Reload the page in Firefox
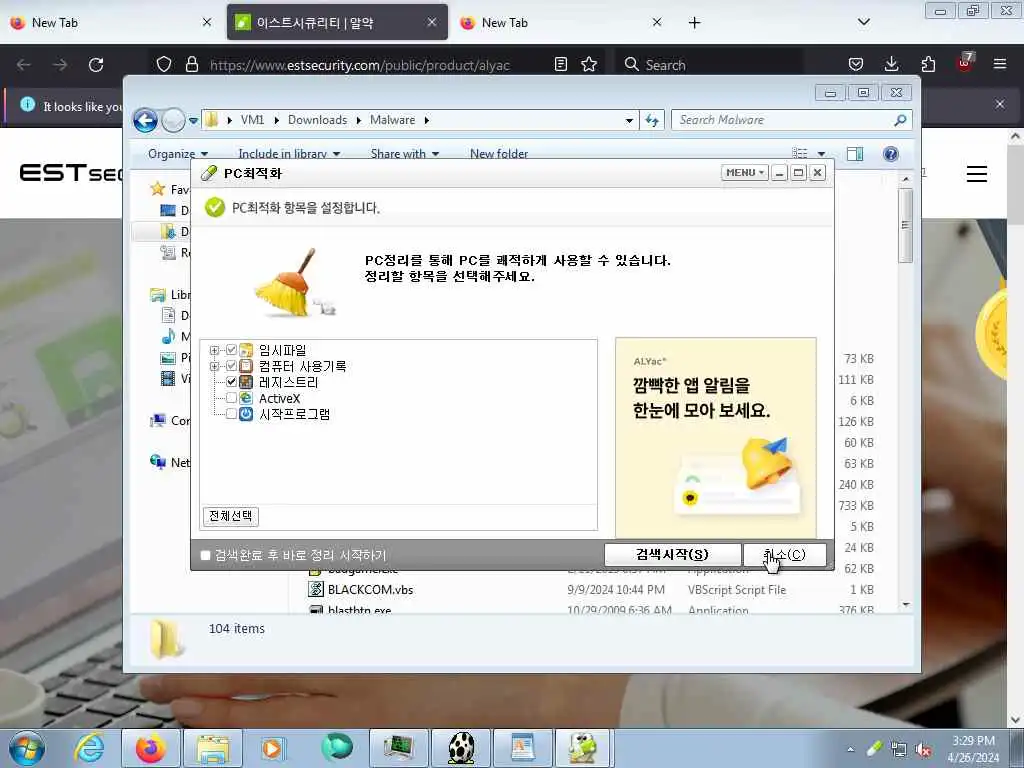The height and width of the screenshot is (768, 1024). [x=96, y=65]
